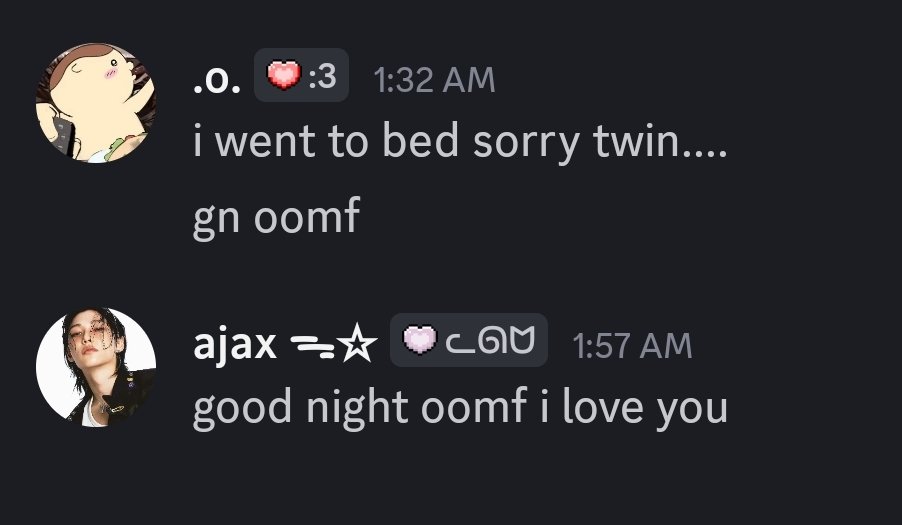Open the cartoon avatar of user .o.
Viewport: 902px width, 525px height.
(x=96, y=104)
